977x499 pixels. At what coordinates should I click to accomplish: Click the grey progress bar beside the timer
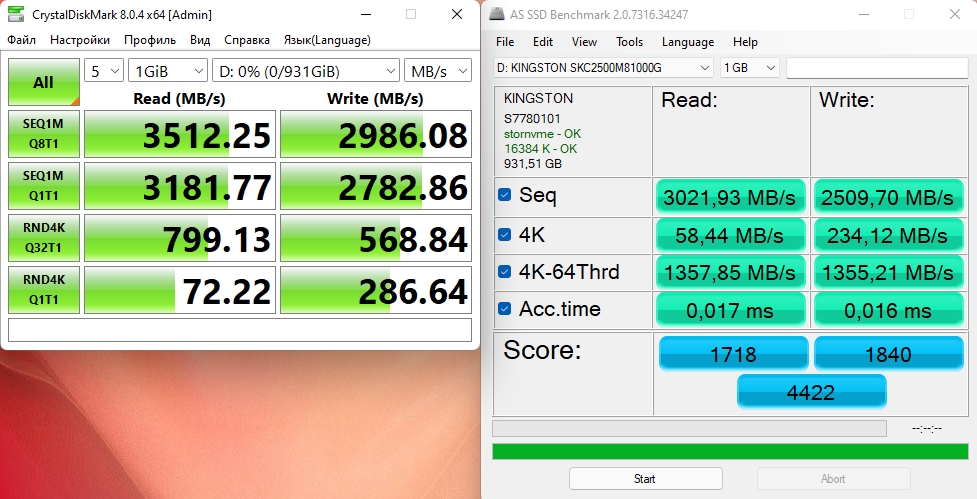click(689, 428)
